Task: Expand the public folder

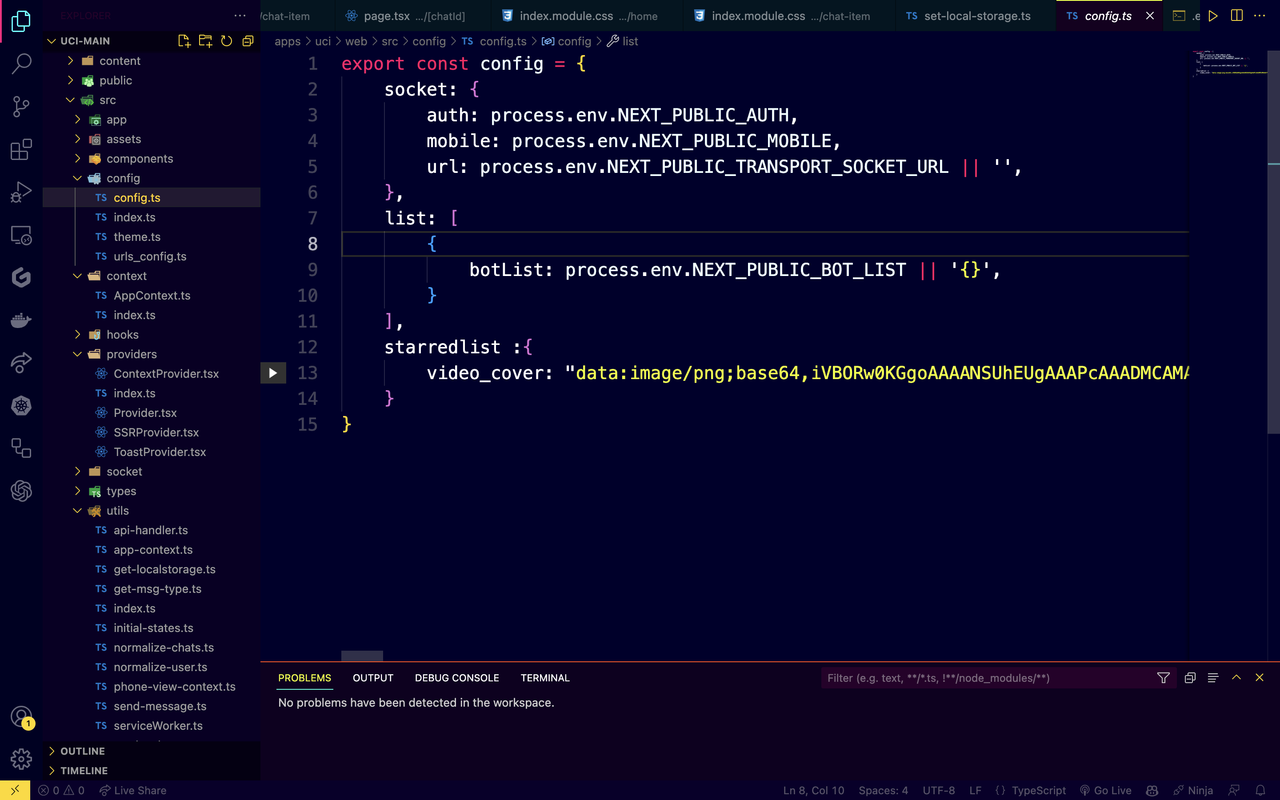Action: (x=71, y=80)
